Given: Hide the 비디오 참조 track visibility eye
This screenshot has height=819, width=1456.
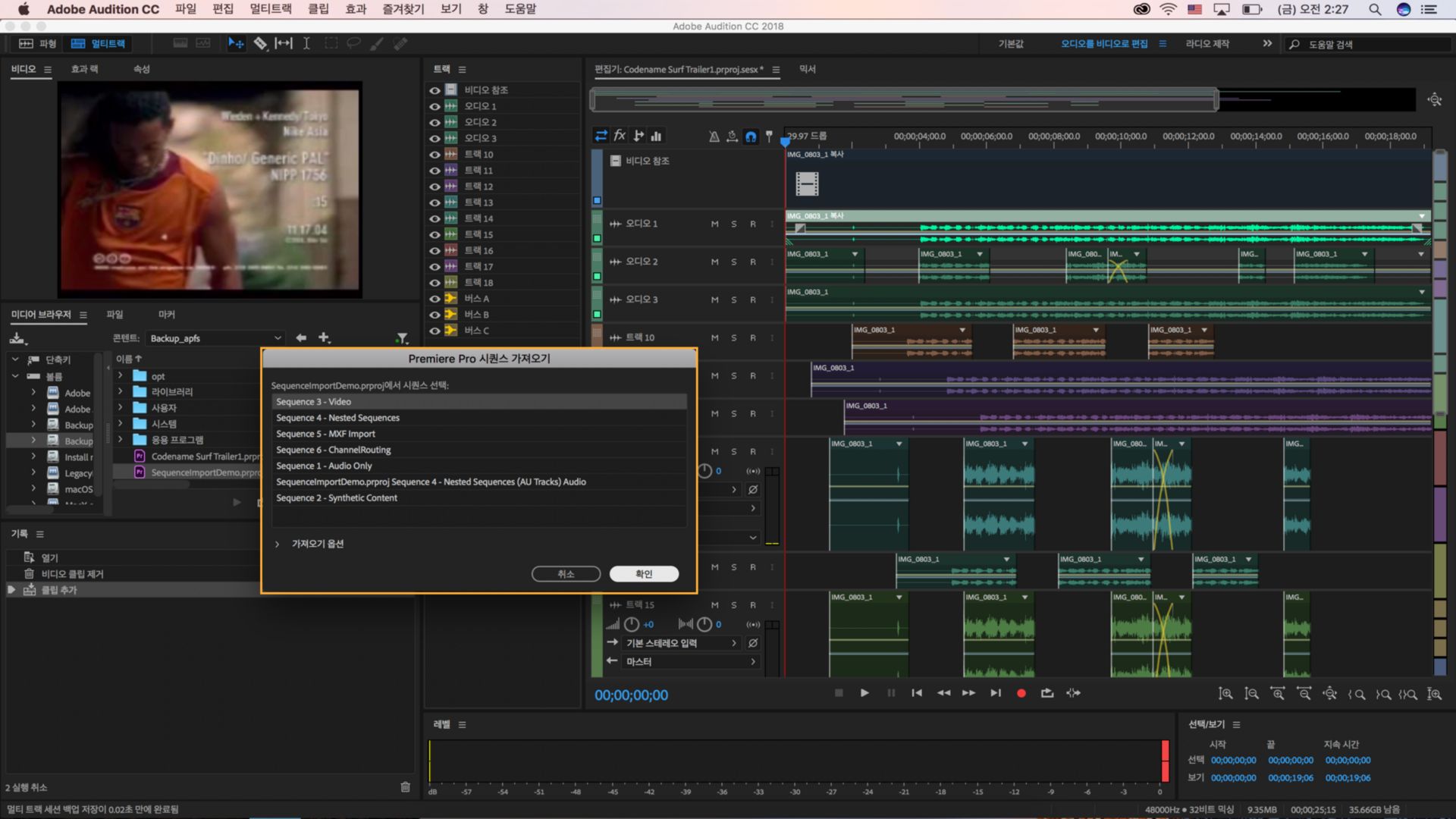Looking at the screenshot, I should coord(435,89).
